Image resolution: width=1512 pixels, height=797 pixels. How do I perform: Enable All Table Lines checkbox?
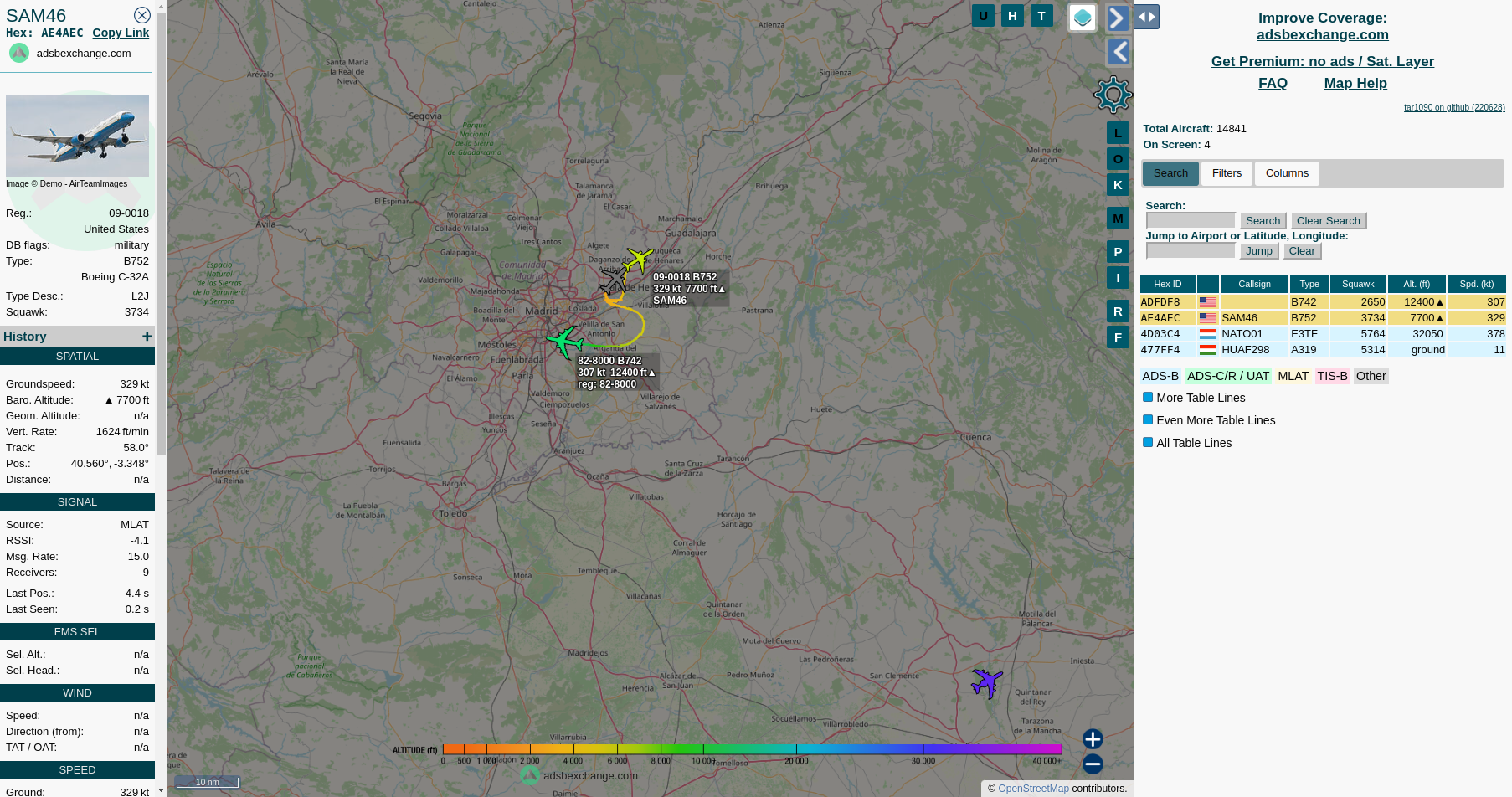1148,443
